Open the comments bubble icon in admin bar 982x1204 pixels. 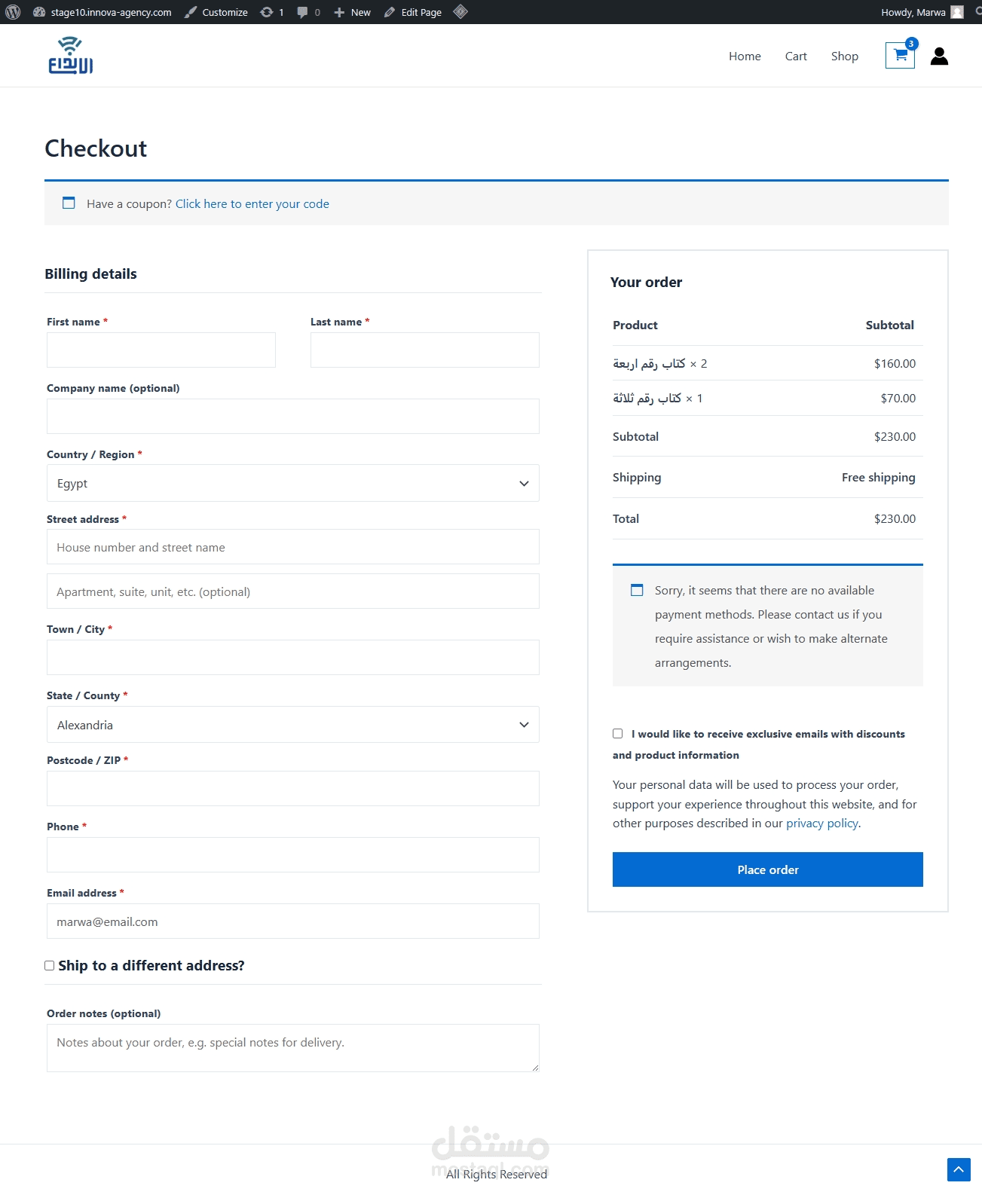[308, 12]
